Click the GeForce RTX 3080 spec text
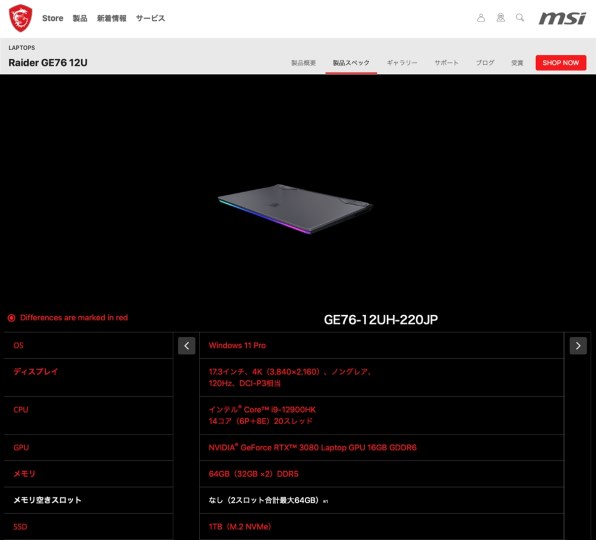This screenshot has width=596, height=540. click(x=312, y=447)
